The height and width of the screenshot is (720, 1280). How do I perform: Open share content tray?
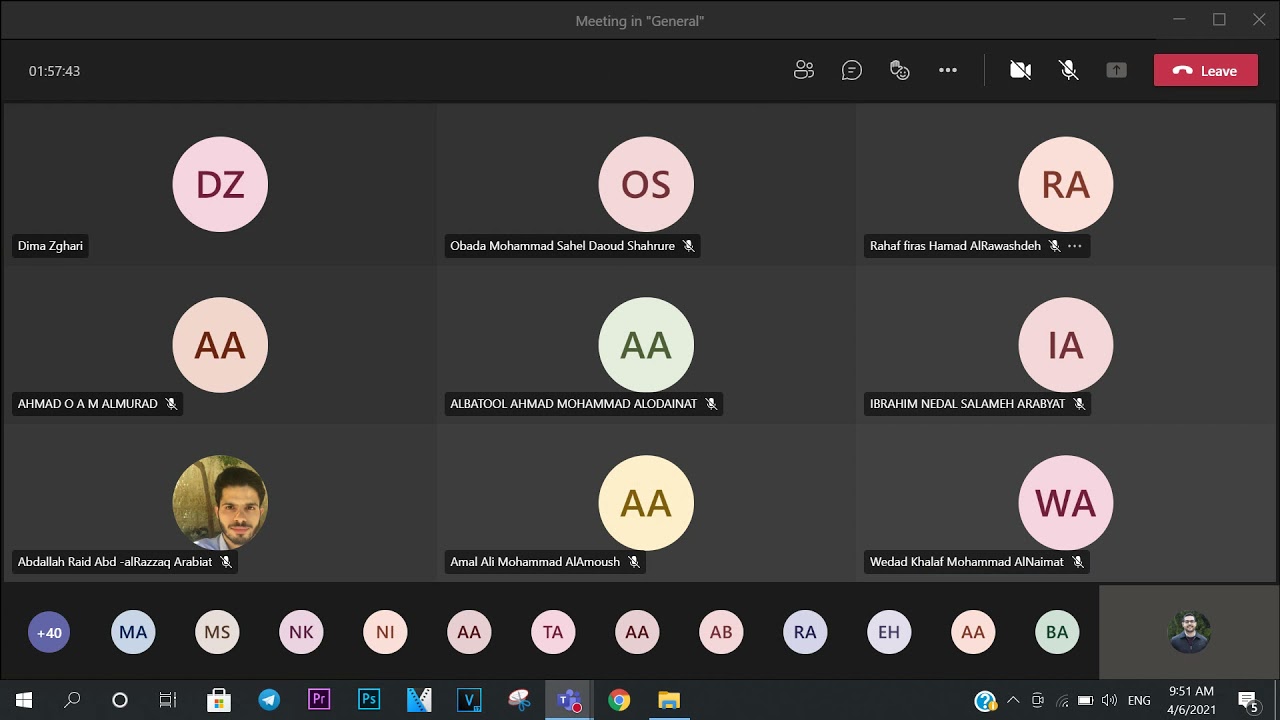(x=1116, y=70)
